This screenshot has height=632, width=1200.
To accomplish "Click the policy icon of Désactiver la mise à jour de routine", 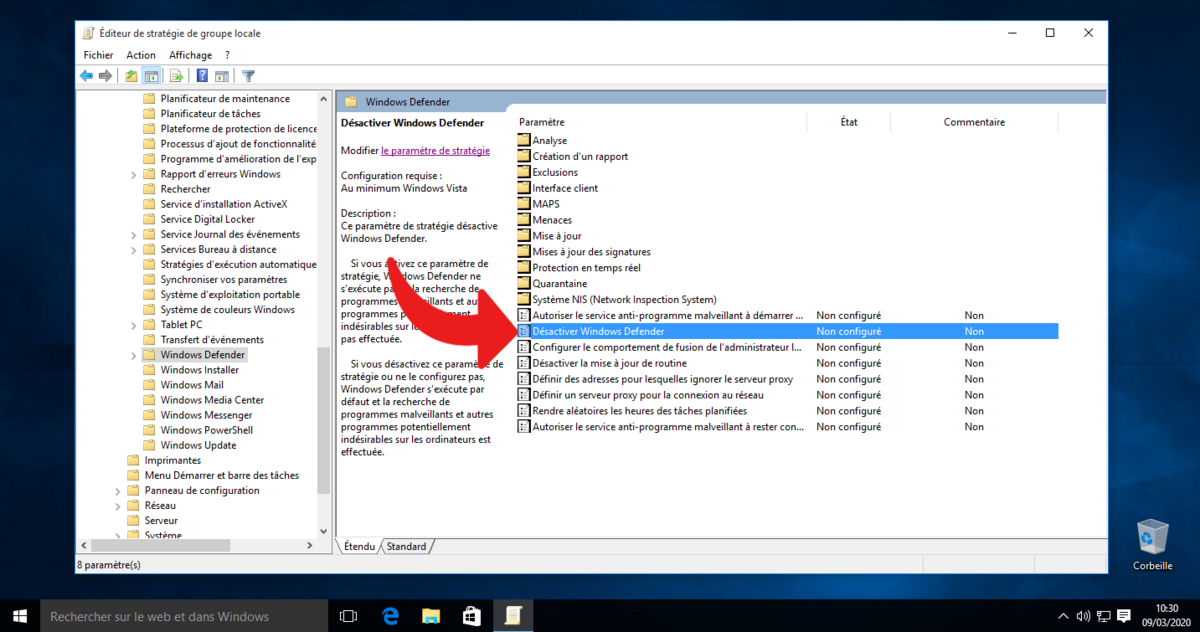I will point(524,363).
